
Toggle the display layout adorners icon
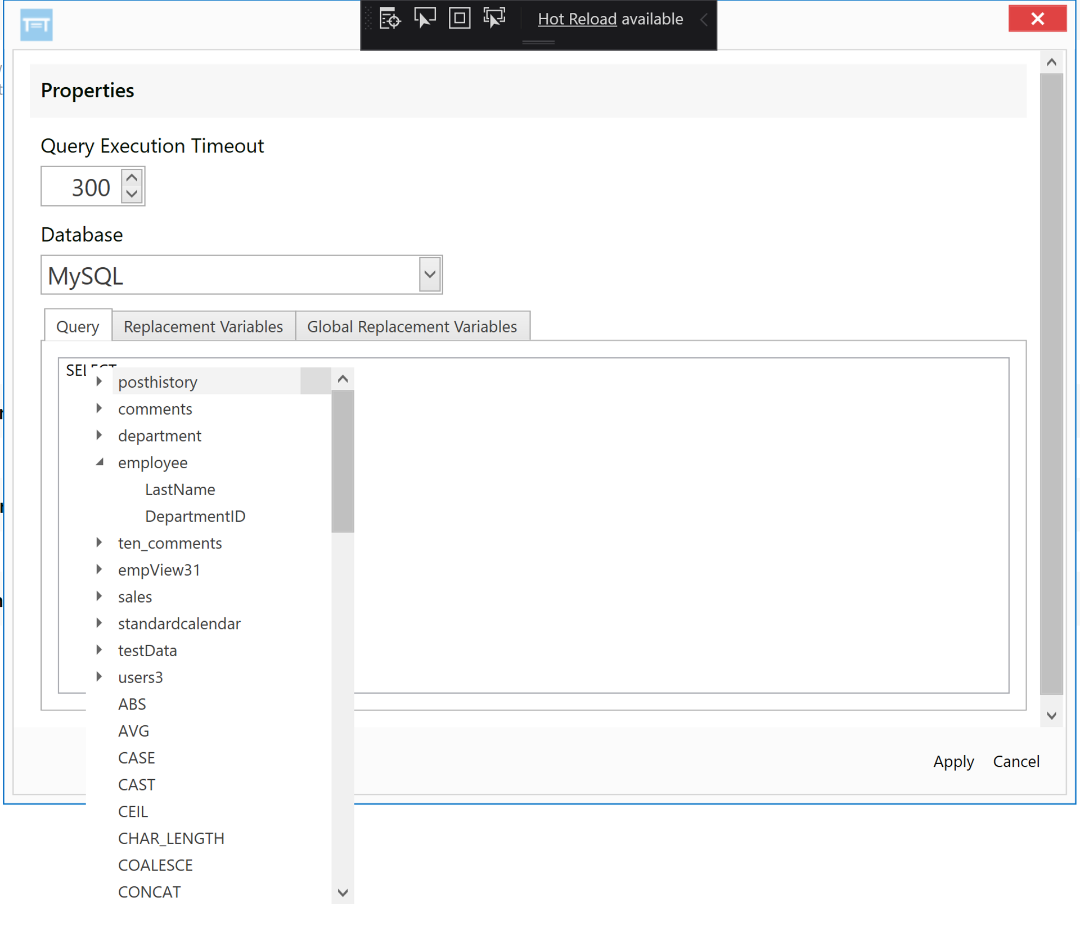pyautogui.click(x=459, y=18)
